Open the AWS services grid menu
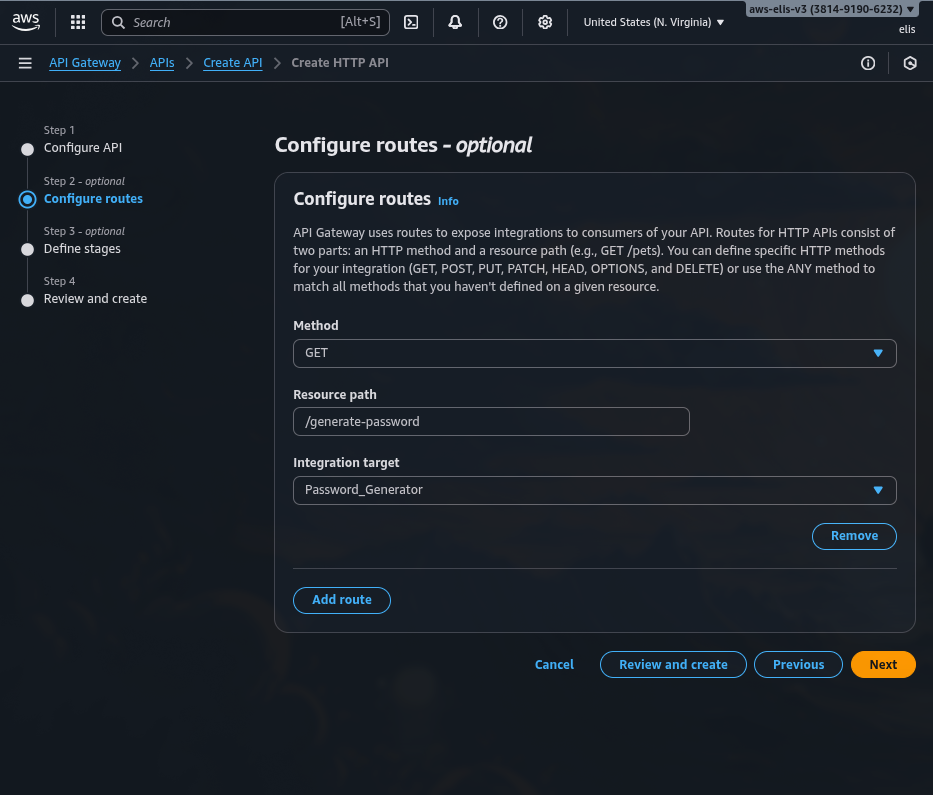 coord(78,22)
